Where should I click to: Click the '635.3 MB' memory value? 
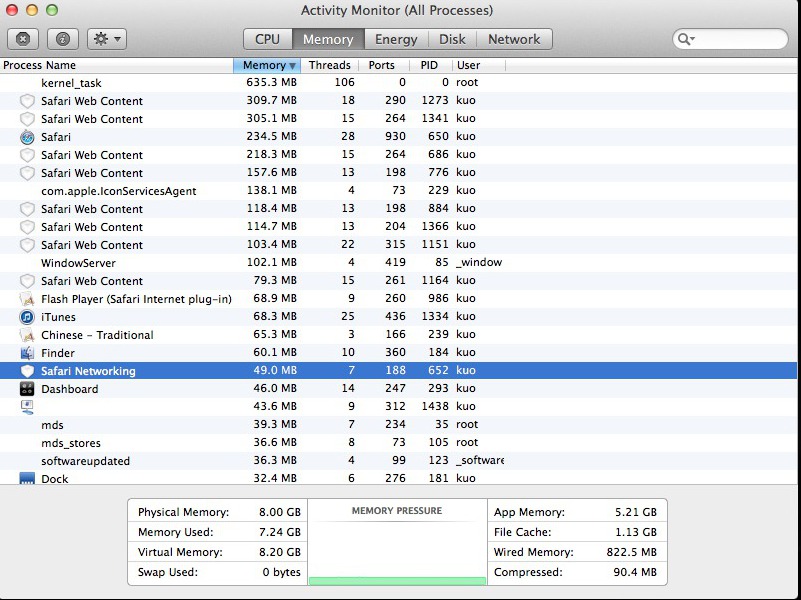click(271, 82)
